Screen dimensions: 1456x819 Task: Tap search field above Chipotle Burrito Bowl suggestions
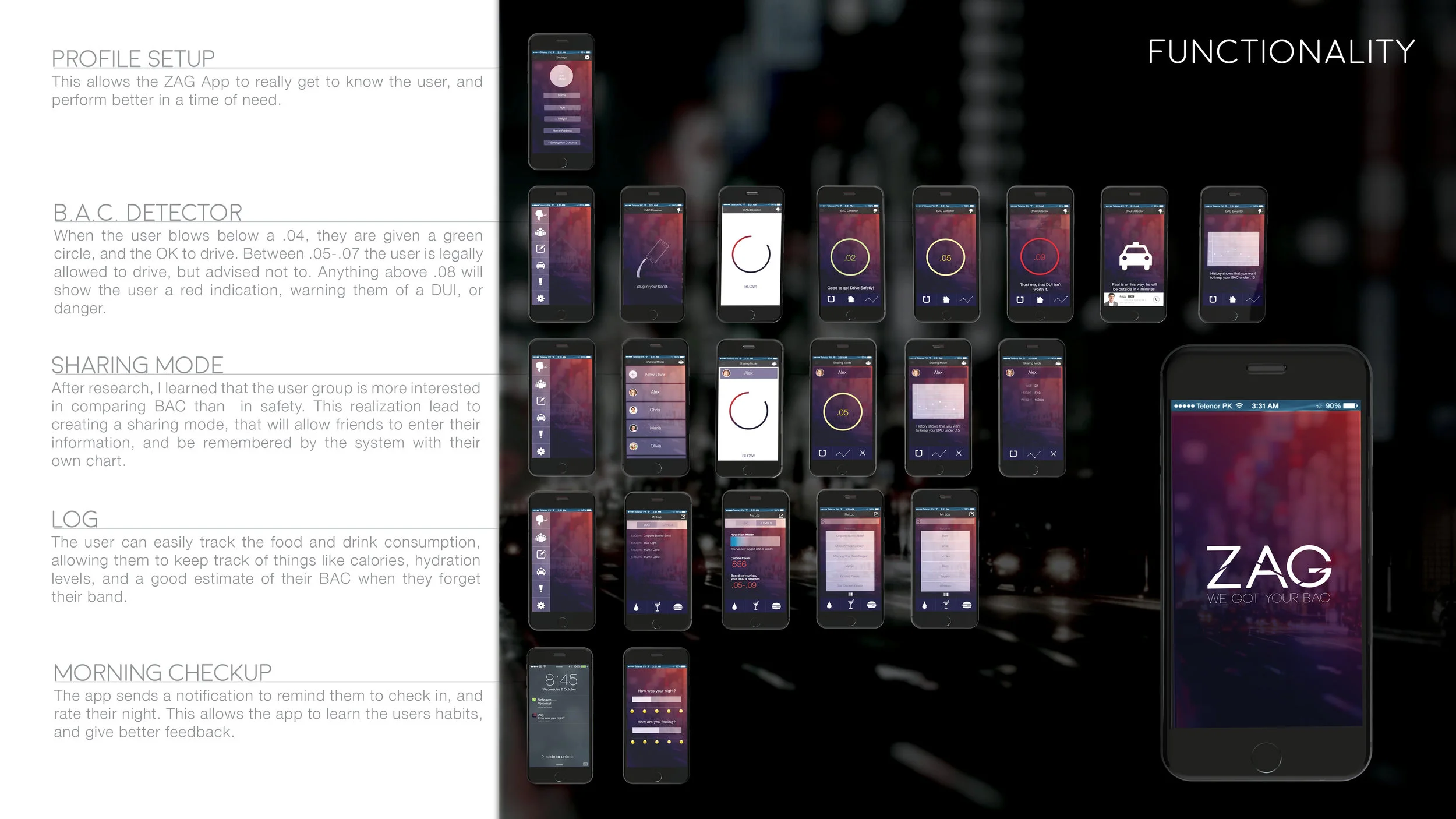(x=850, y=522)
